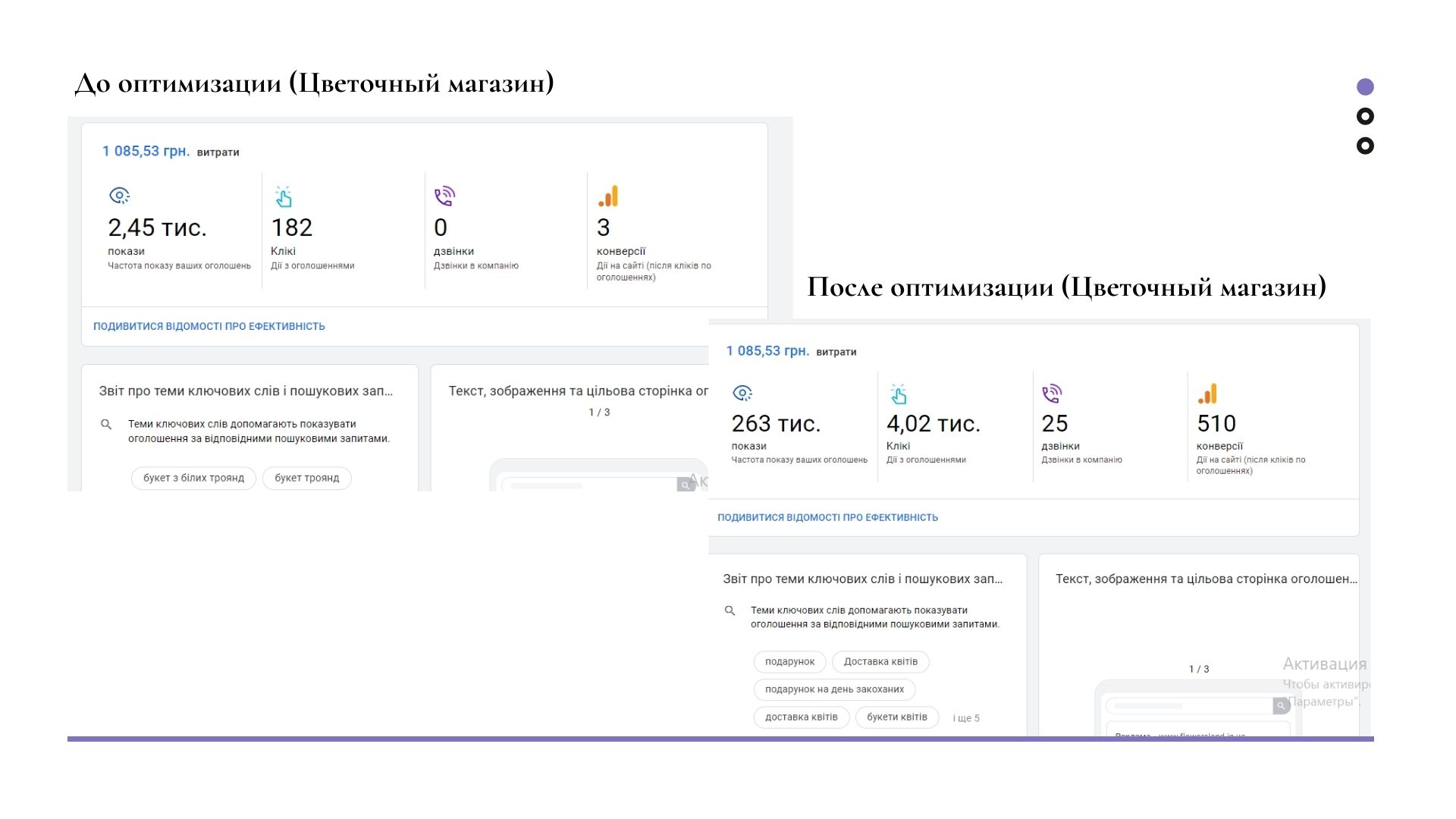Click the '182' clicks value
Viewport: 1456px width, 819px height.
tap(292, 227)
